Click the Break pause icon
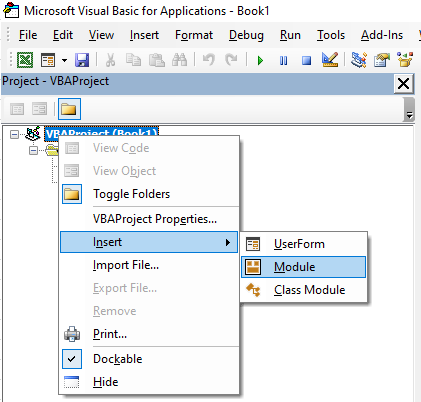 pyautogui.click(x=283, y=61)
